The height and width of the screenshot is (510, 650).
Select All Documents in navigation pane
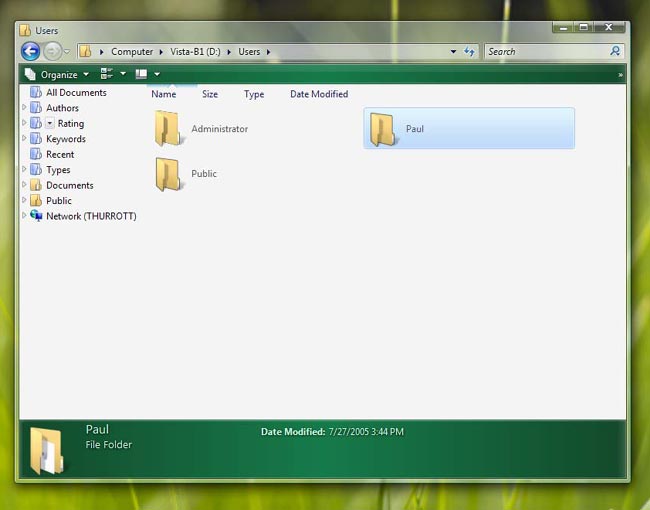(x=75, y=93)
